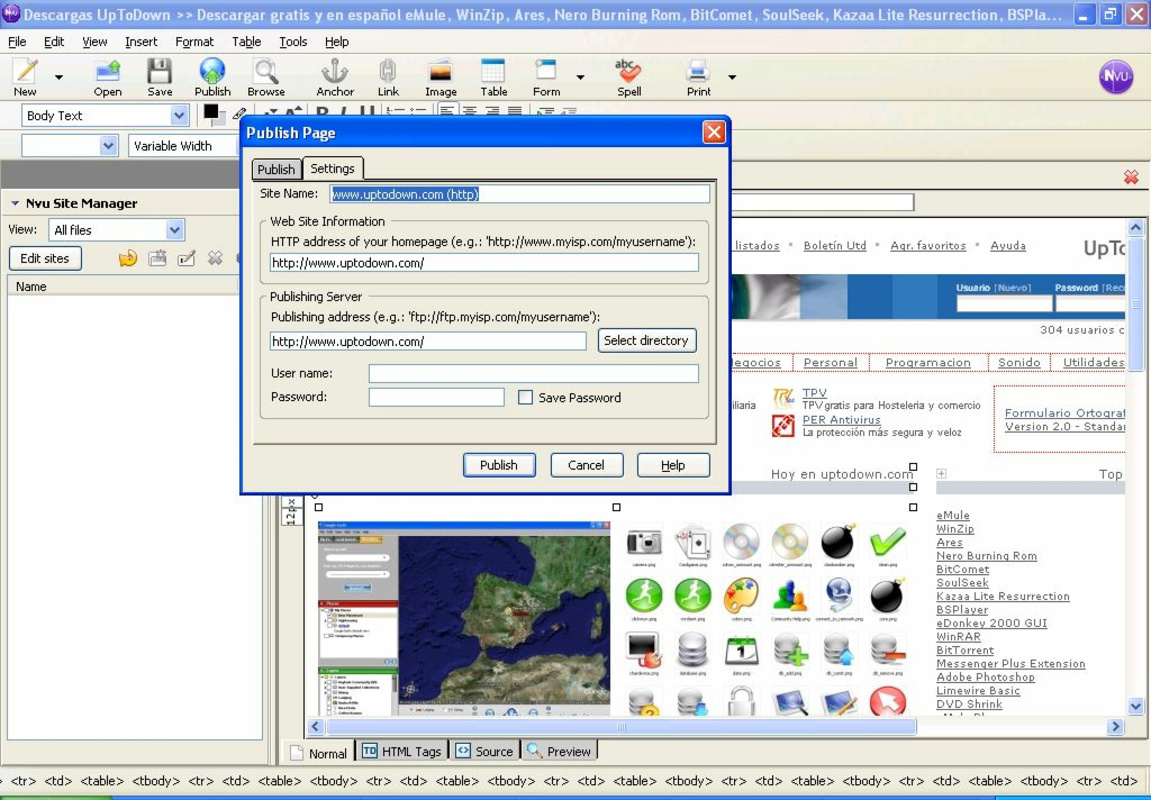1151x800 pixels.
Task: Click the Select directory button
Action: (x=646, y=340)
